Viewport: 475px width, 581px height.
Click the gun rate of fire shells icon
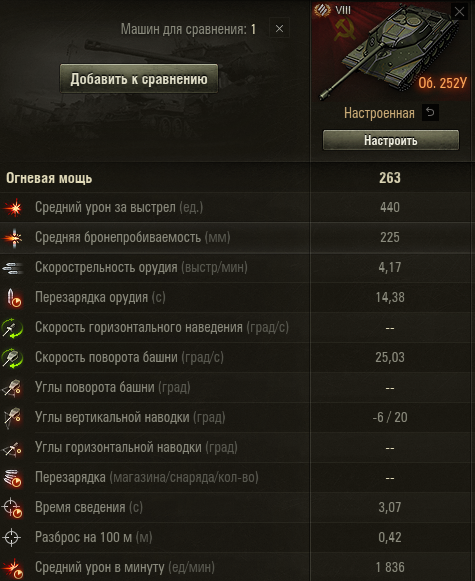13,268
